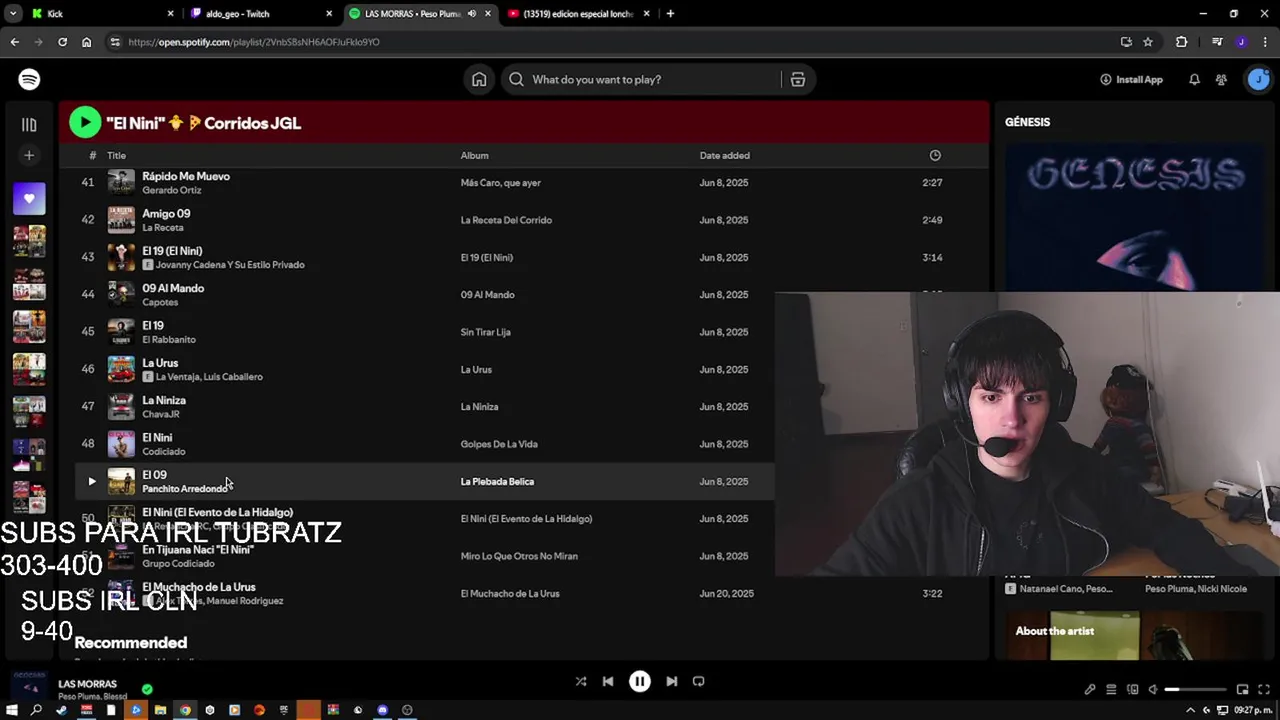This screenshot has height=720, width=1280.
Task: Open a new browser tab
Action: [670, 14]
